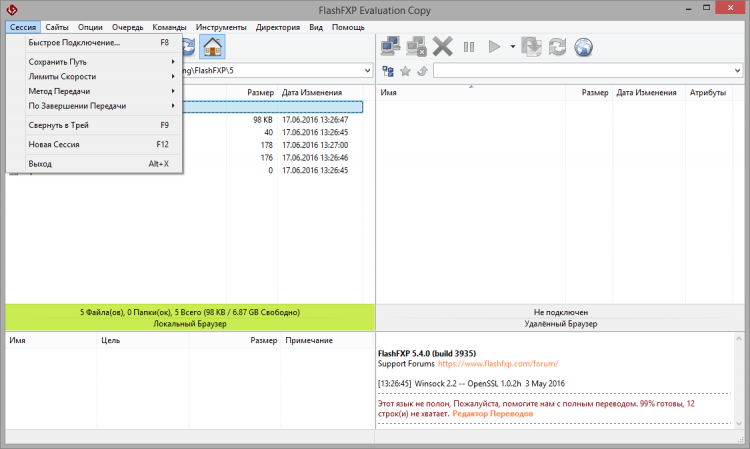Click the Сессия menu
This screenshot has width=750, height=449.
pos(23,27)
